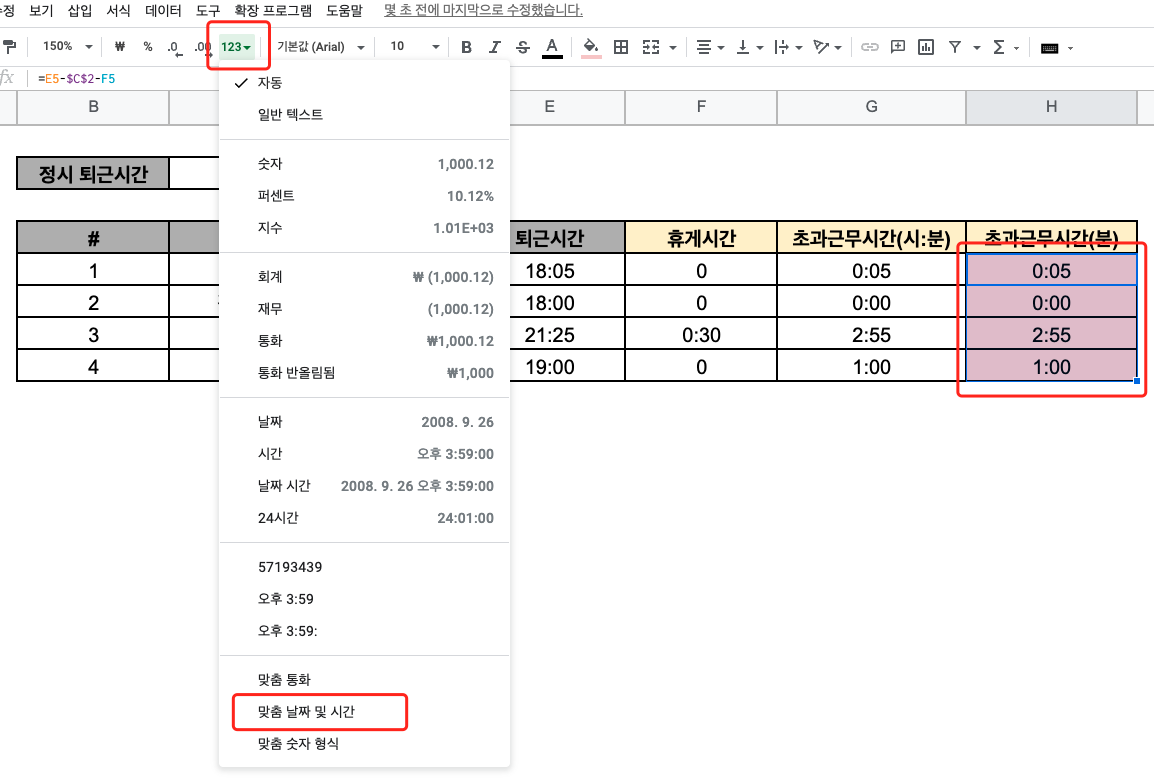Screen dimensions: 1154x783
Task: Open the 데이터 menu
Action: pos(163,12)
